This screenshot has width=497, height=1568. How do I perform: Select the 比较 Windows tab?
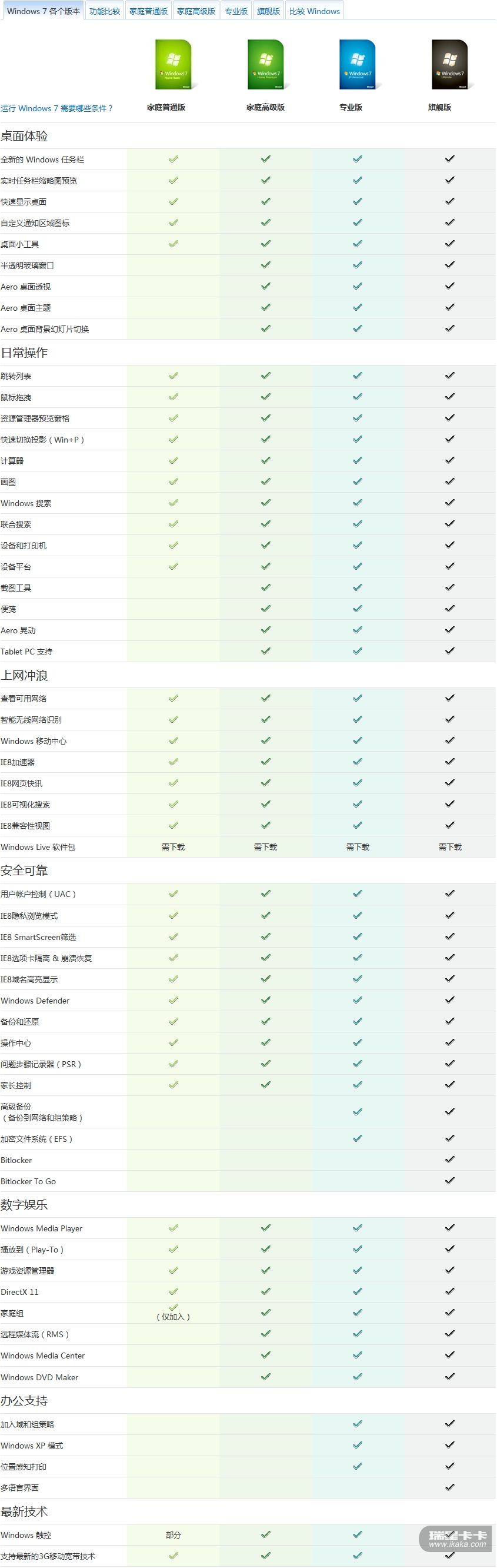(315, 11)
